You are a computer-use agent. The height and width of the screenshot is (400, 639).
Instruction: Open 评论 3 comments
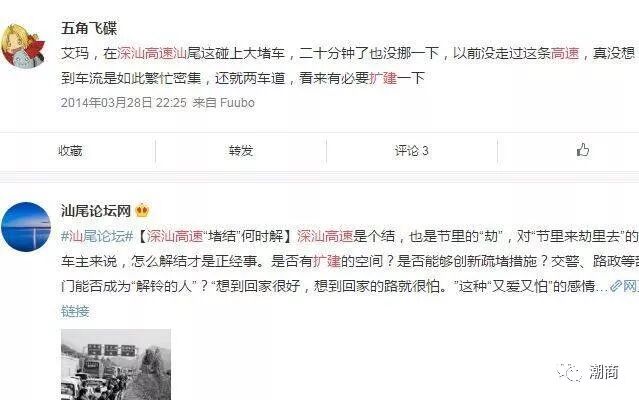click(411, 151)
